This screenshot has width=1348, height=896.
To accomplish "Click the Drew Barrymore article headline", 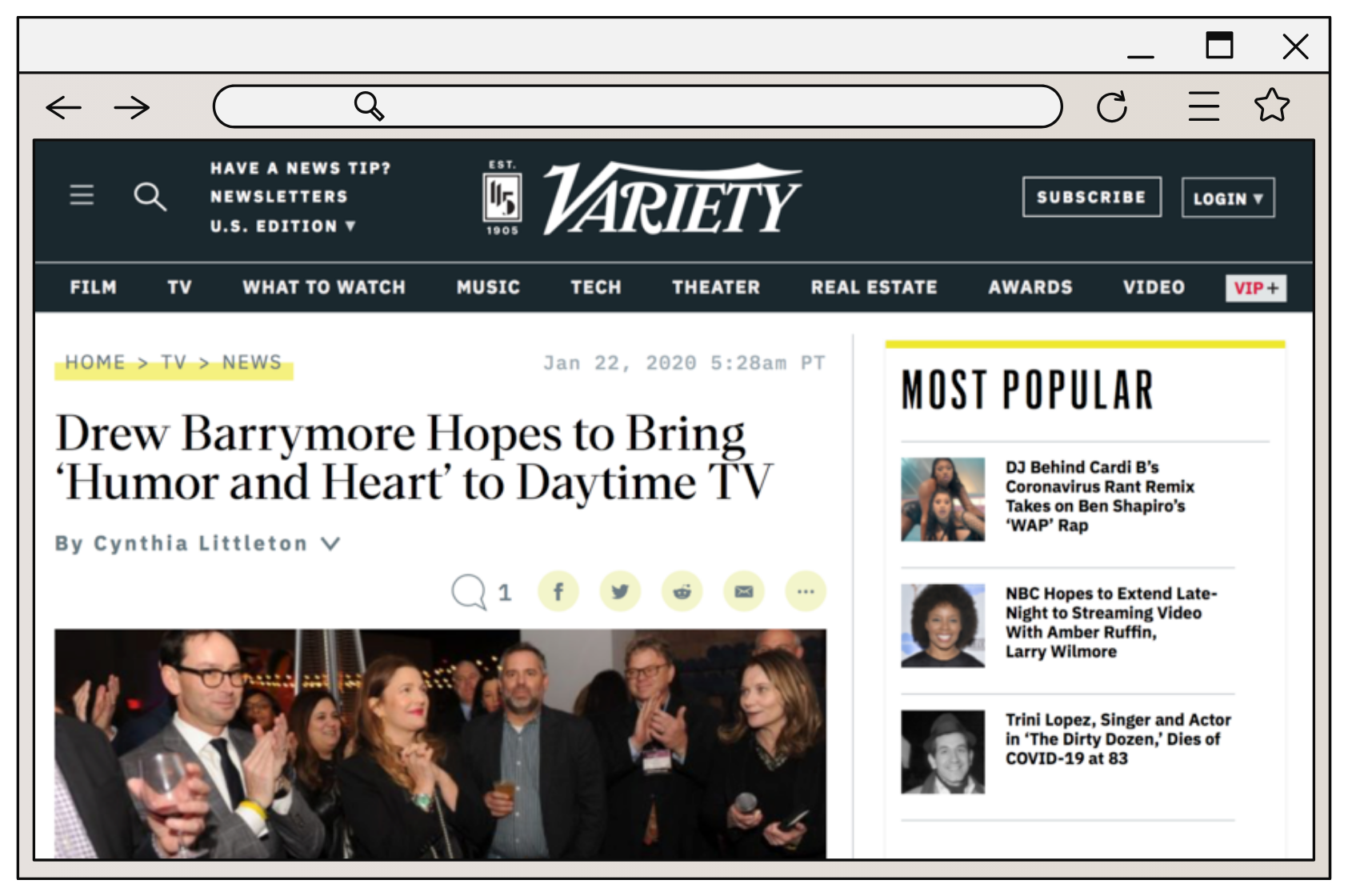I will [x=414, y=458].
